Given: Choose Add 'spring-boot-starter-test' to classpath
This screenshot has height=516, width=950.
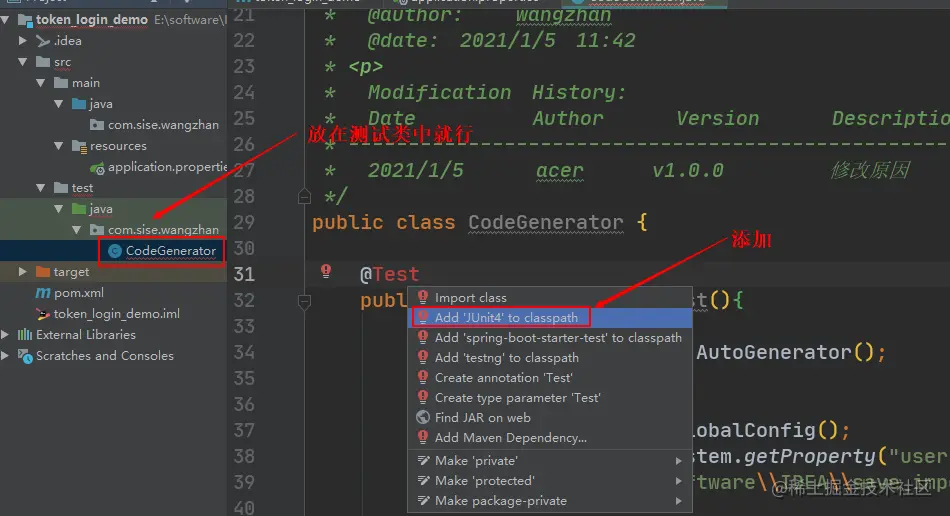Looking at the screenshot, I should (x=550, y=337).
